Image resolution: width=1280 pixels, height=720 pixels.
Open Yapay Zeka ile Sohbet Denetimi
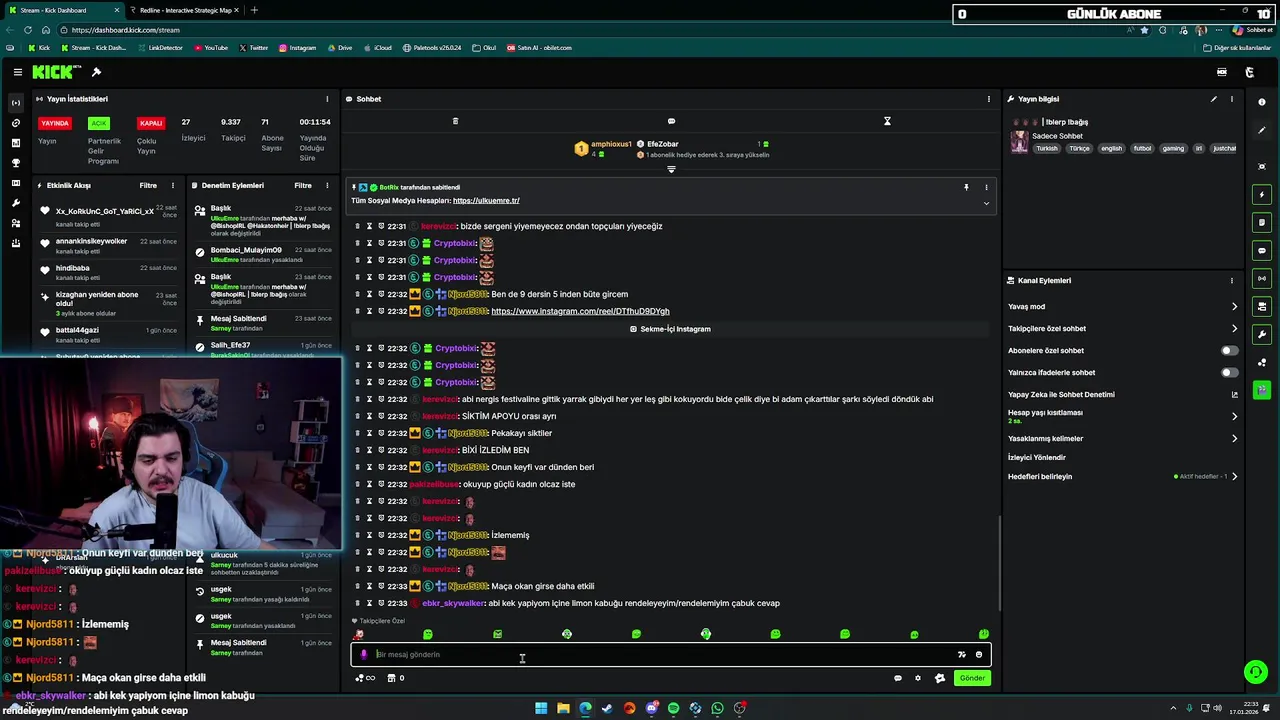point(1122,395)
